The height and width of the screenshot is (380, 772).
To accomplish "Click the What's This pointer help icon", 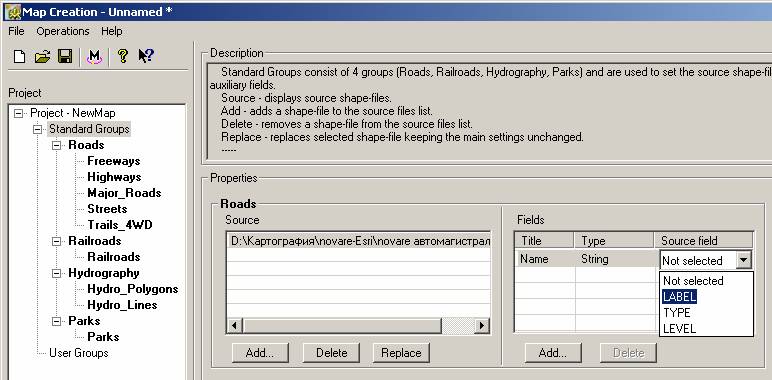I will (146, 56).
